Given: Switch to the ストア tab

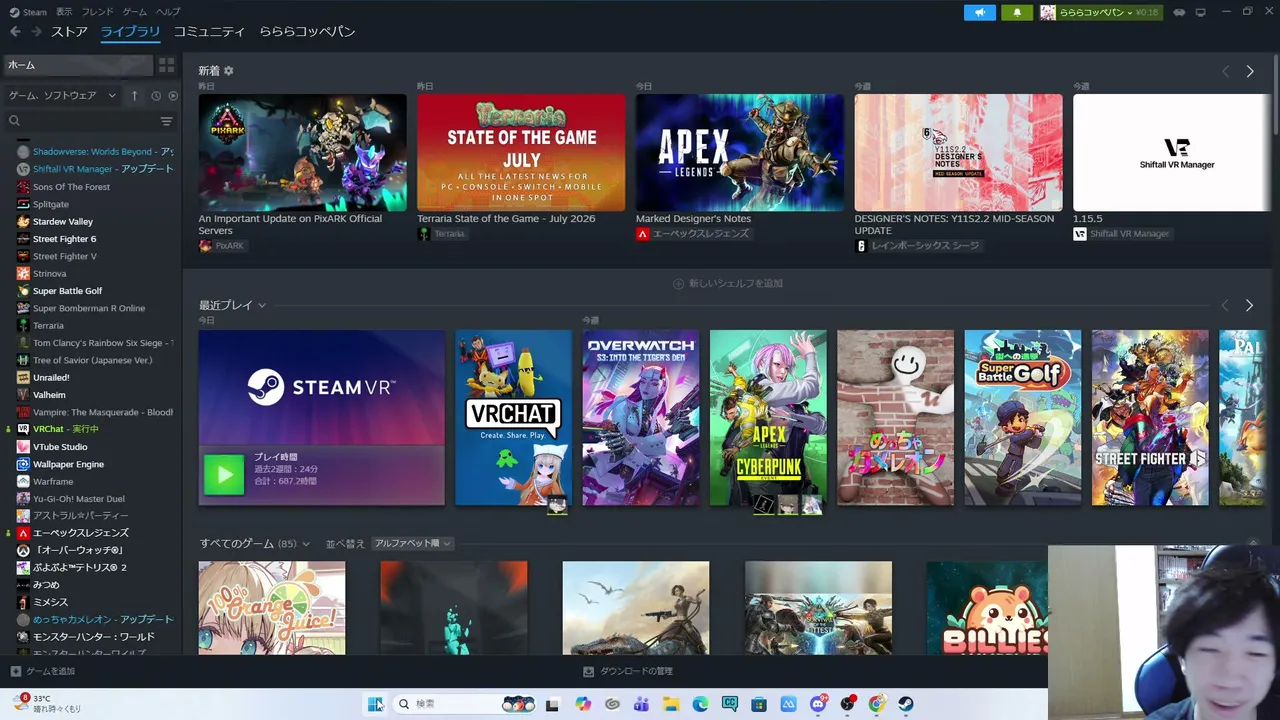Looking at the screenshot, I should point(70,32).
